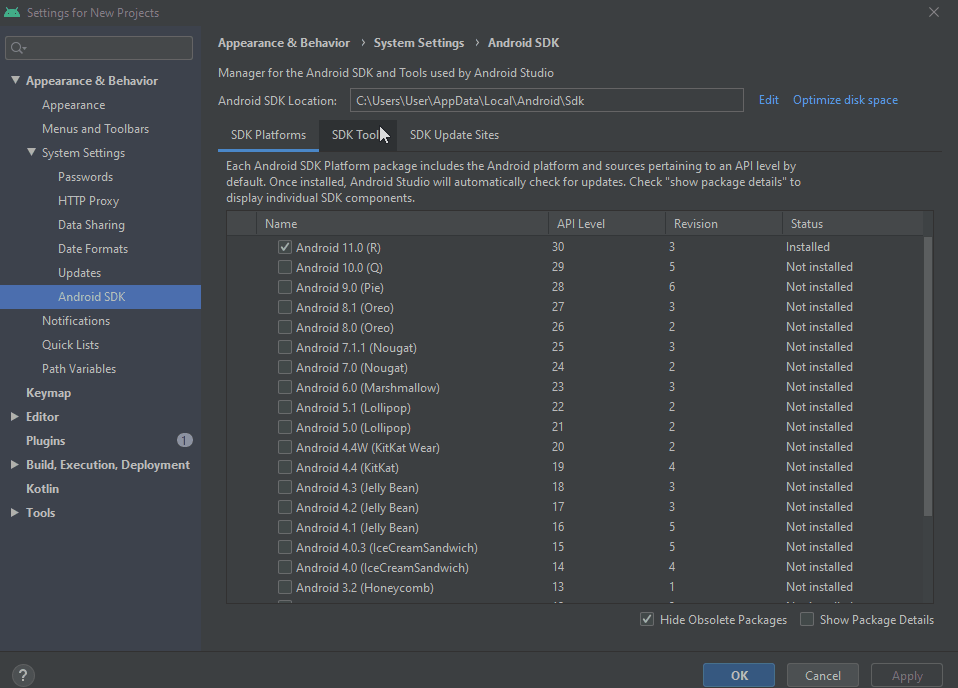Click the Android SDK Location path field

click(546, 100)
